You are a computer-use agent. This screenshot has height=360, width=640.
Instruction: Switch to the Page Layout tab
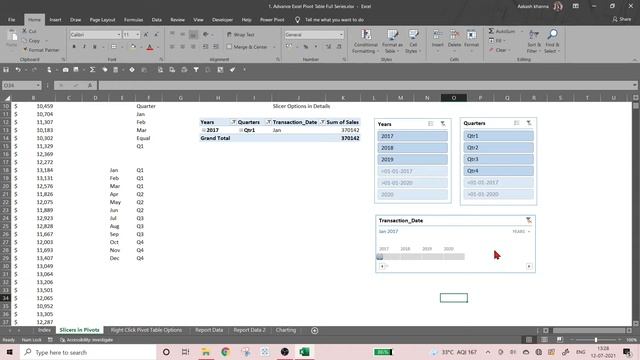point(102,20)
